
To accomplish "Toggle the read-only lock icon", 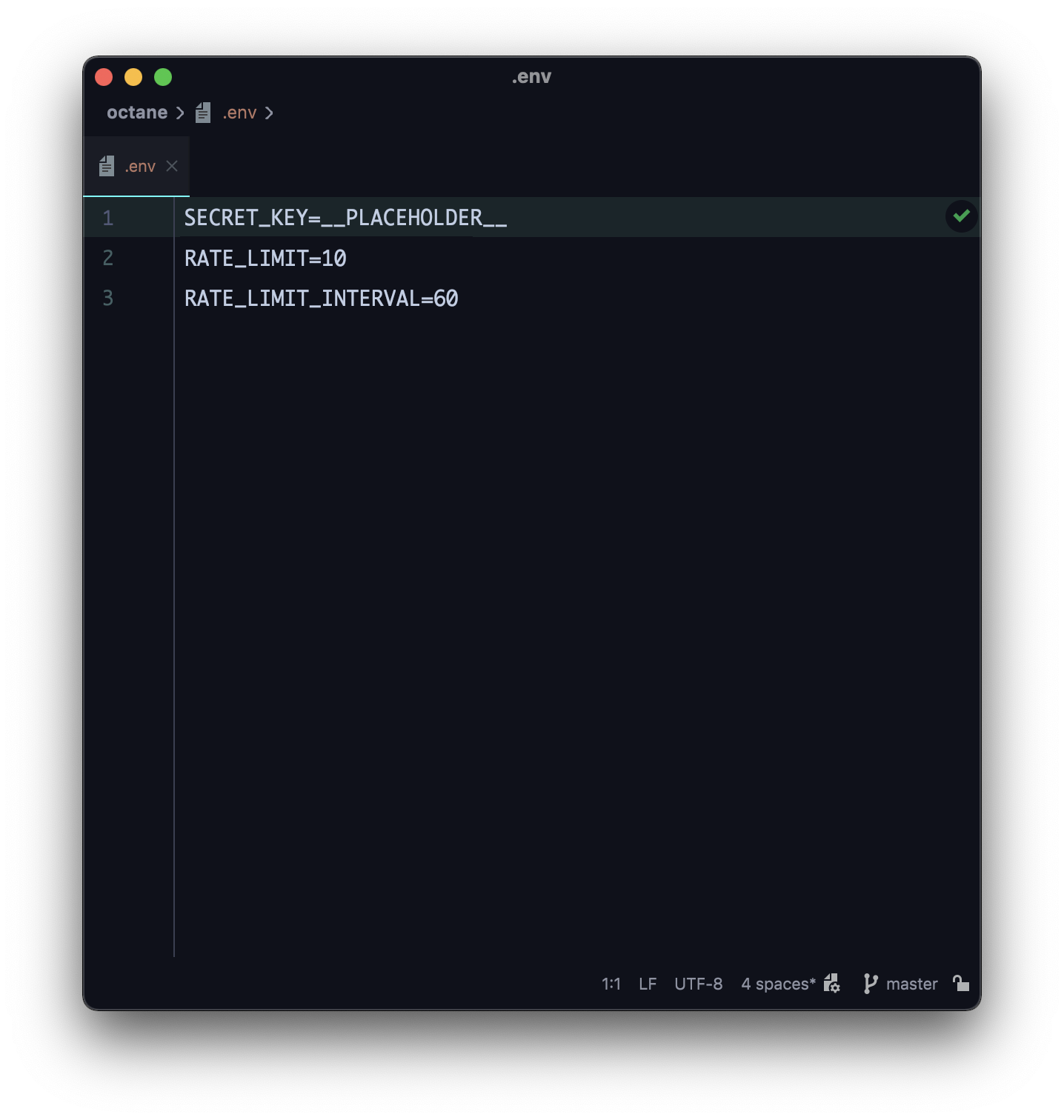I will 961,983.
